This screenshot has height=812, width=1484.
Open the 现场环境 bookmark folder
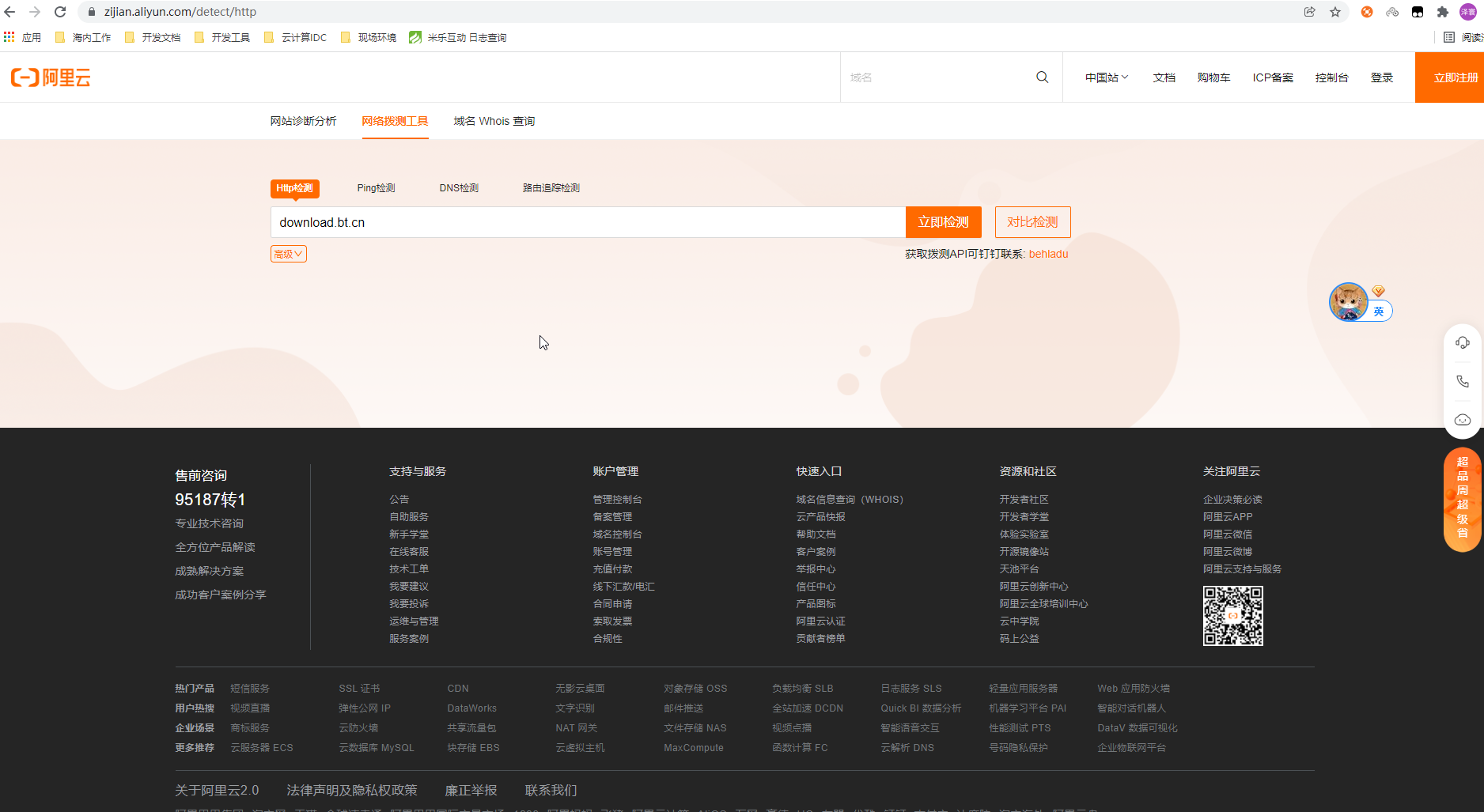(369, 37)
